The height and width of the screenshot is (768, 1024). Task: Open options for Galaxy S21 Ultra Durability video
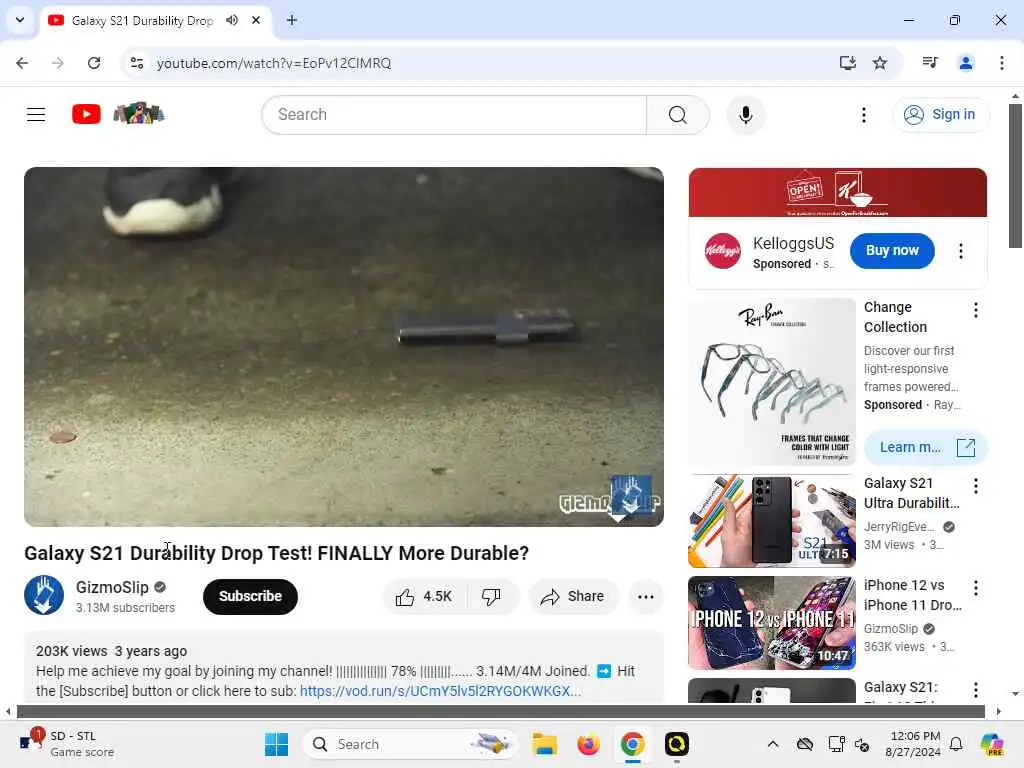975,486
